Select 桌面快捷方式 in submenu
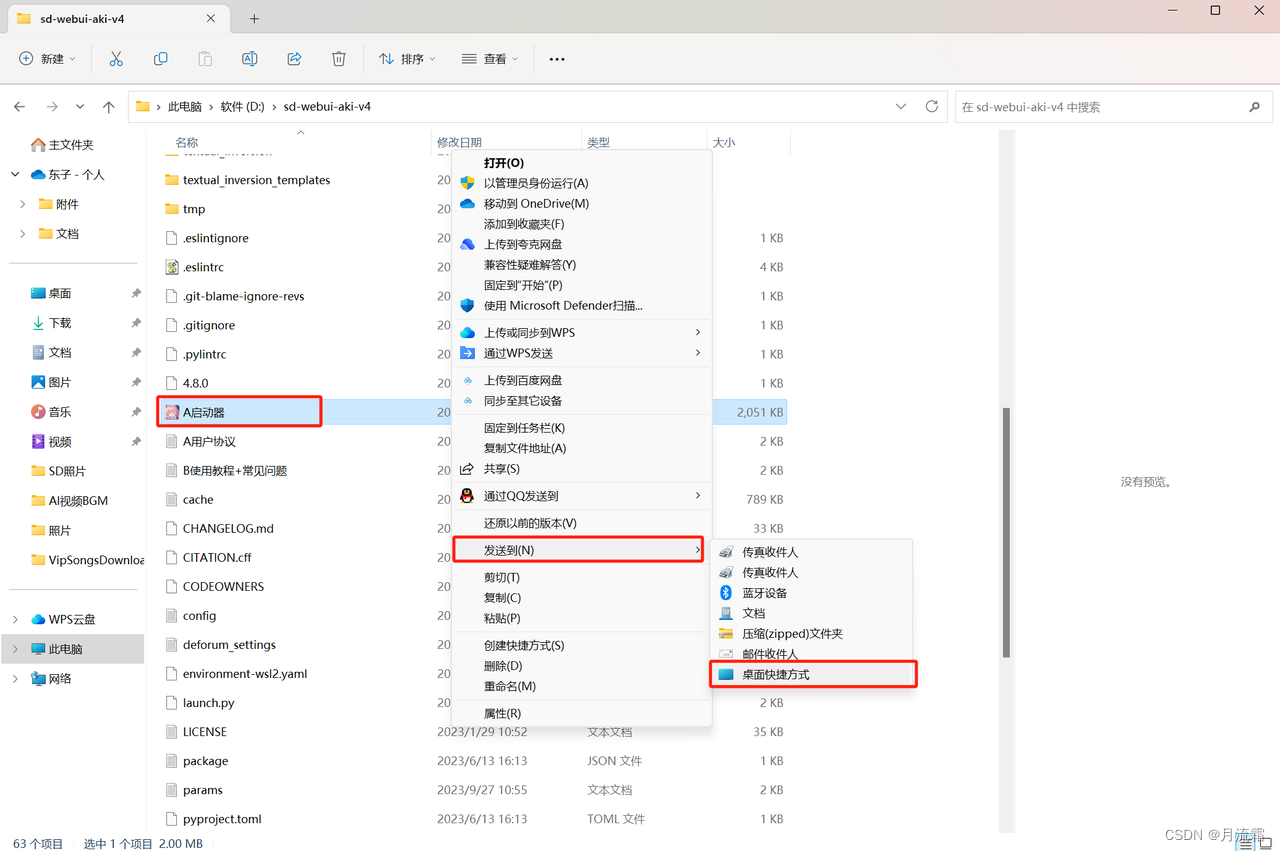 point(813,674)
